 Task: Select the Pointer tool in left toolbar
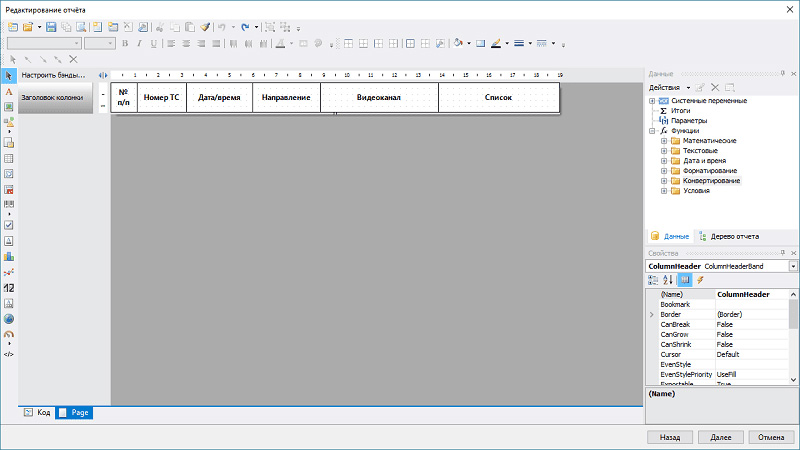(9, 76)
